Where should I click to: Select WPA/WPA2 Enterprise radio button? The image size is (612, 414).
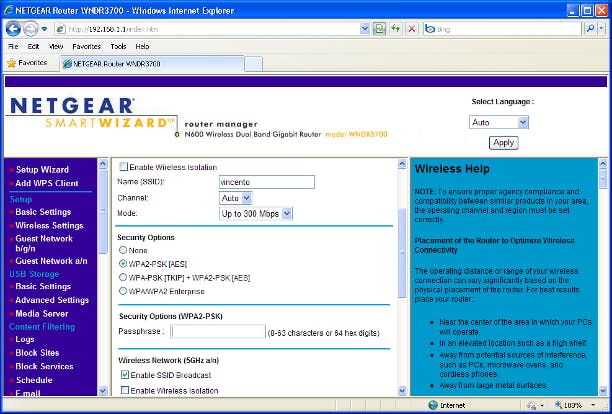pos(123,291)
